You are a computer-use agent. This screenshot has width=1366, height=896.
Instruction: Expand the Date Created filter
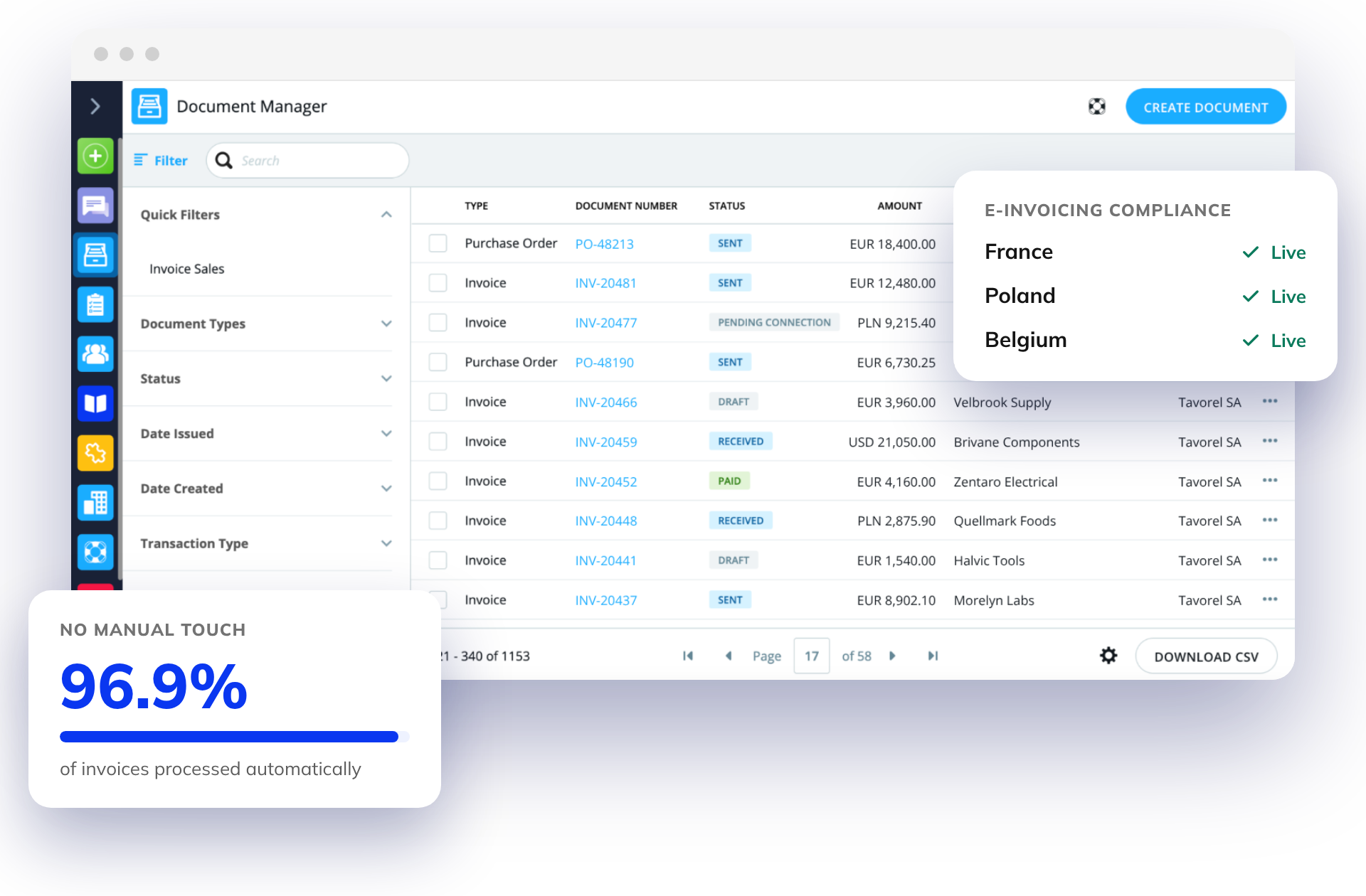point(386,489)
